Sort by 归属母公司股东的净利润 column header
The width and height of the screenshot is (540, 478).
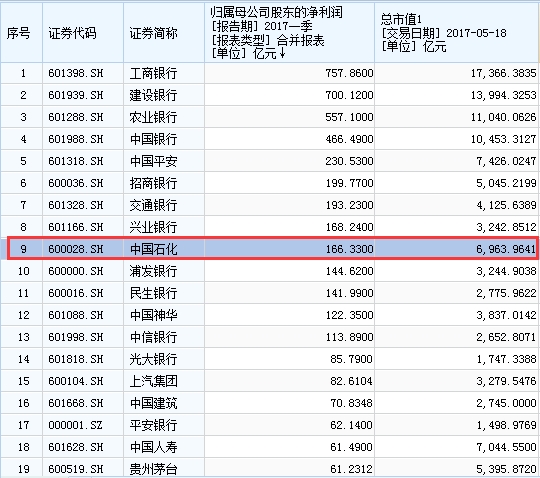pyautogui.click(x=289, y=33)
